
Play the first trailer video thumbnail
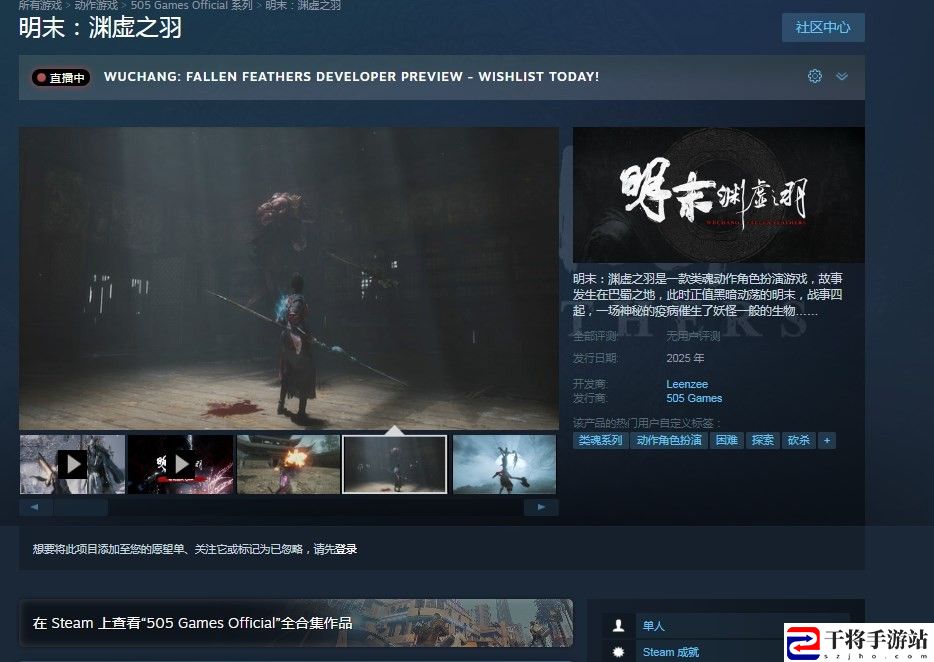(x=73, y=464)
